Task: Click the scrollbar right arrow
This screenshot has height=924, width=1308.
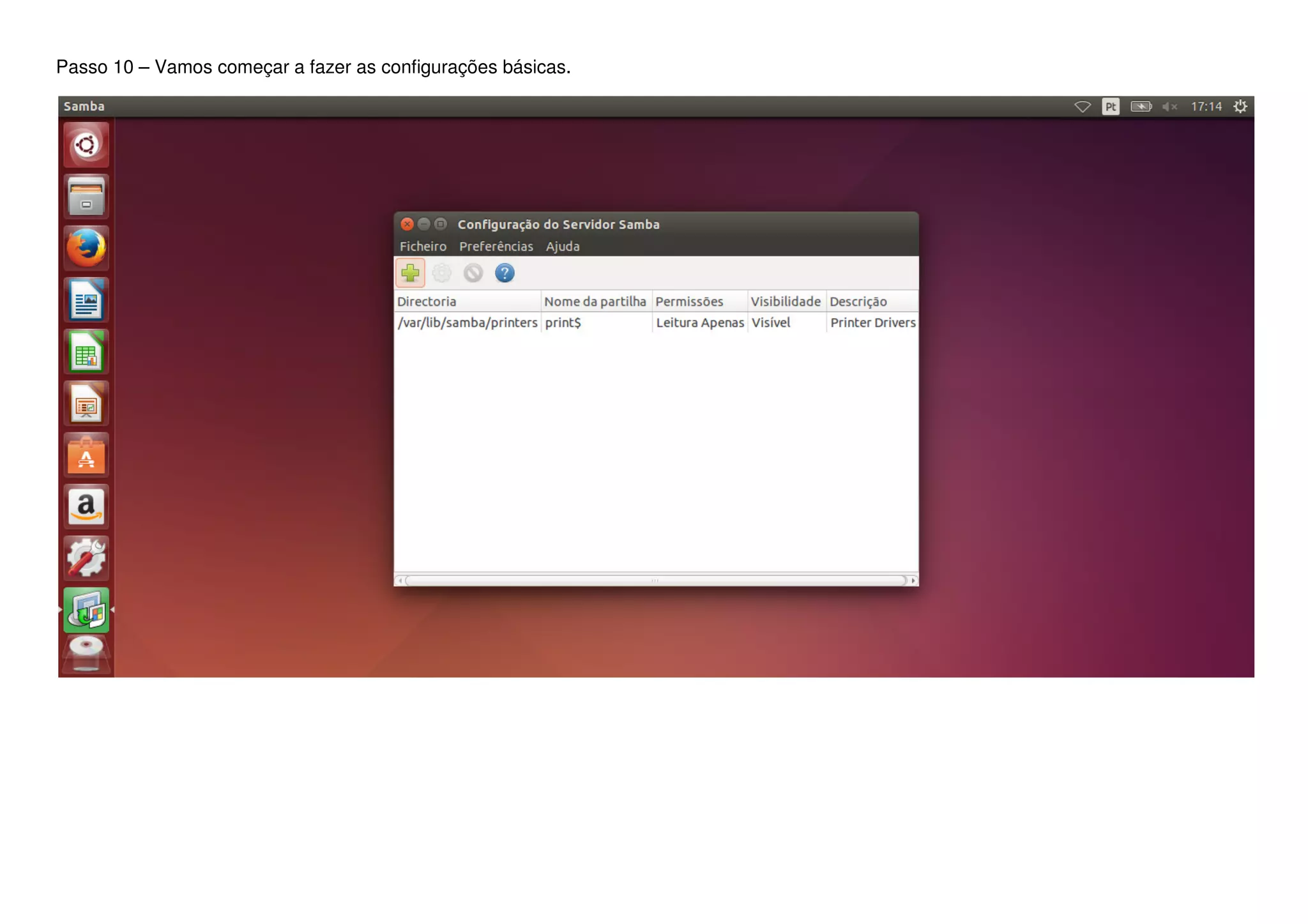Action: 913,580
